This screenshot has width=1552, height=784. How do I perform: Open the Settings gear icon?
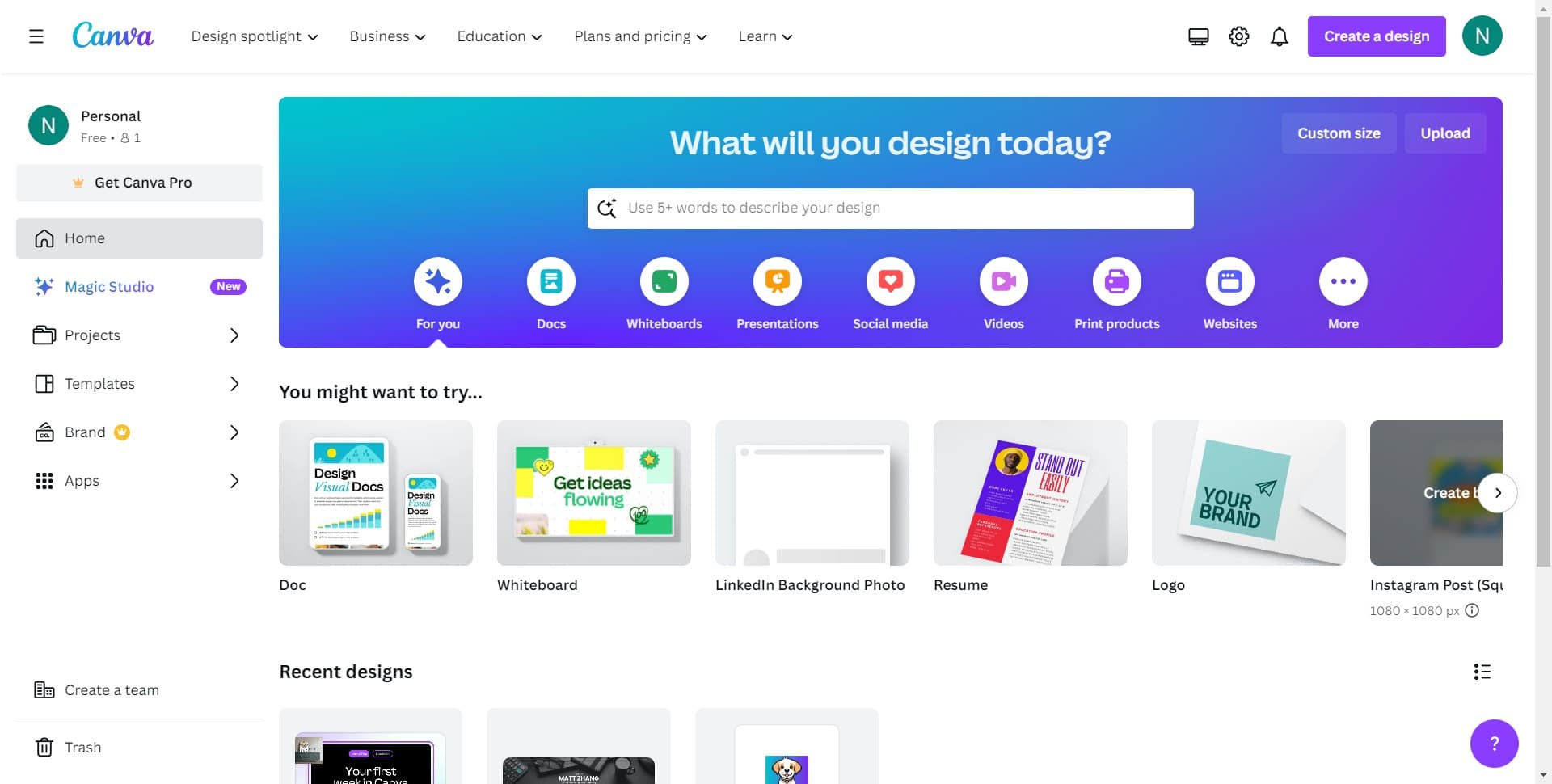pos(1238,36)
